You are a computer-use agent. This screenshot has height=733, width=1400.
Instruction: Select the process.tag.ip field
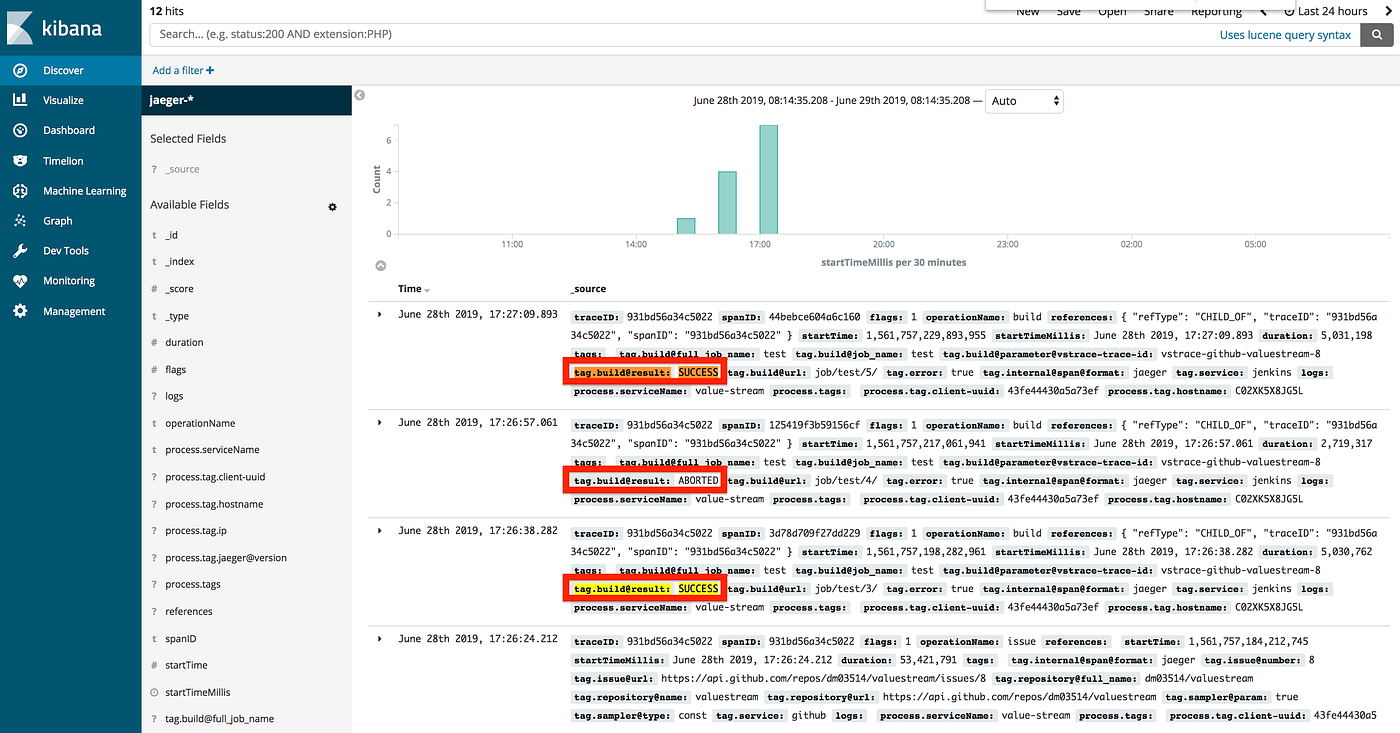tap(196, 531)
